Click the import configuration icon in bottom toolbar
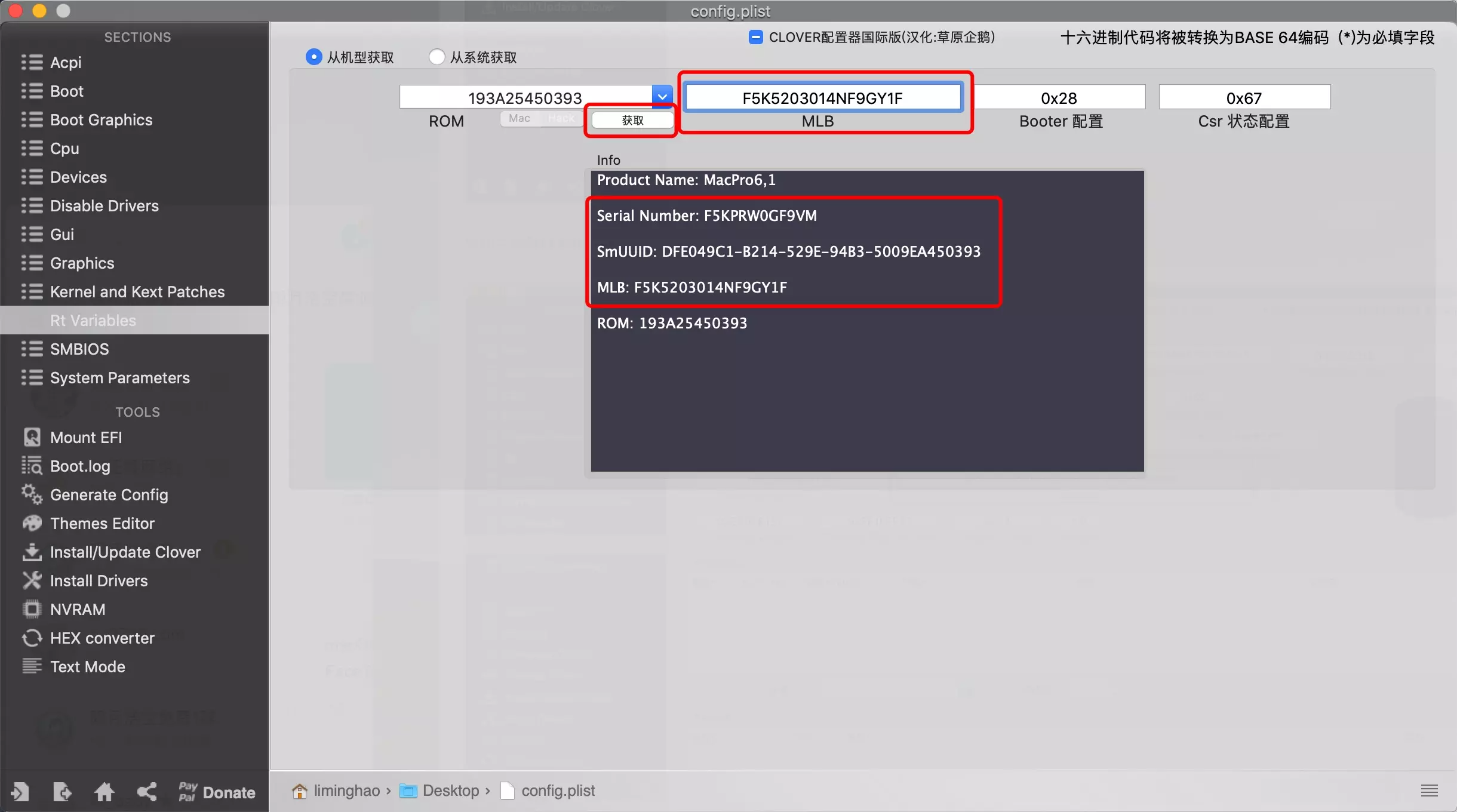The image size is (1457, 812). click(19, 792)
